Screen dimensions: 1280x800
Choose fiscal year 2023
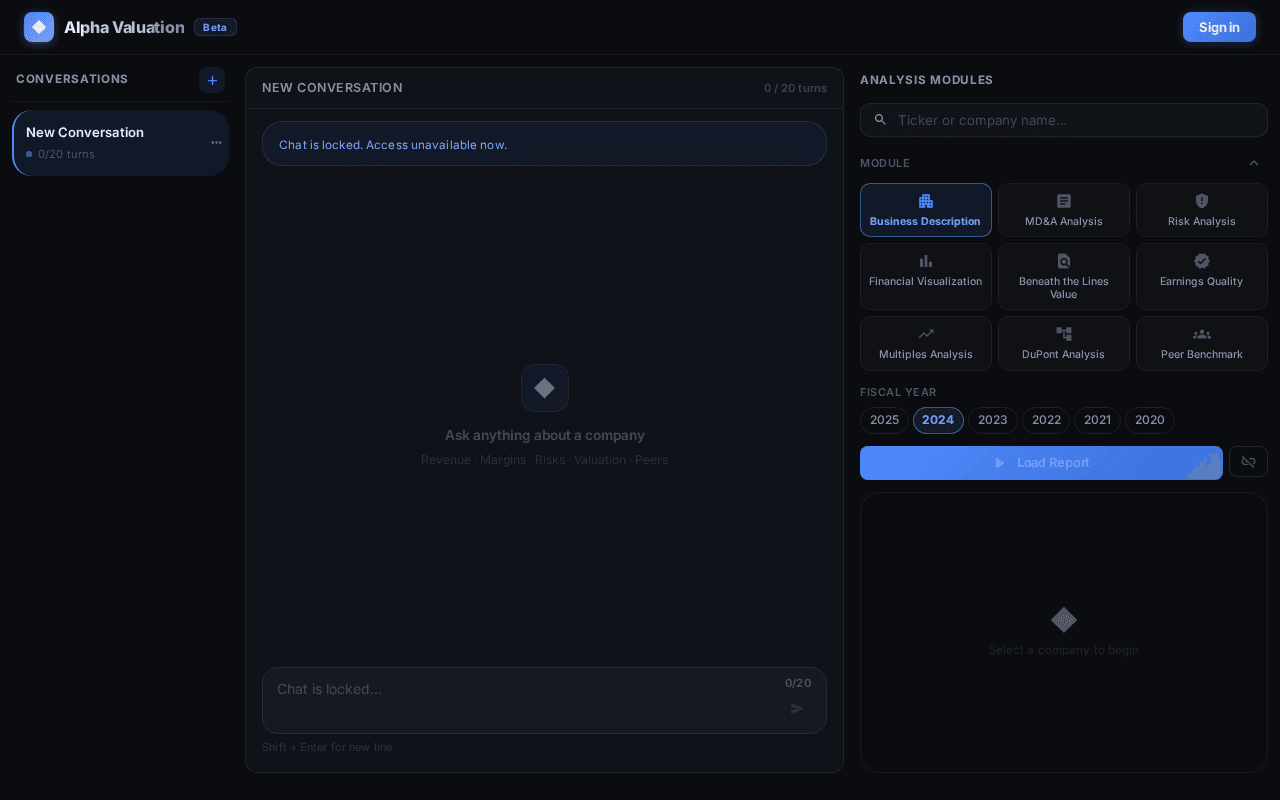coord(993,420)
